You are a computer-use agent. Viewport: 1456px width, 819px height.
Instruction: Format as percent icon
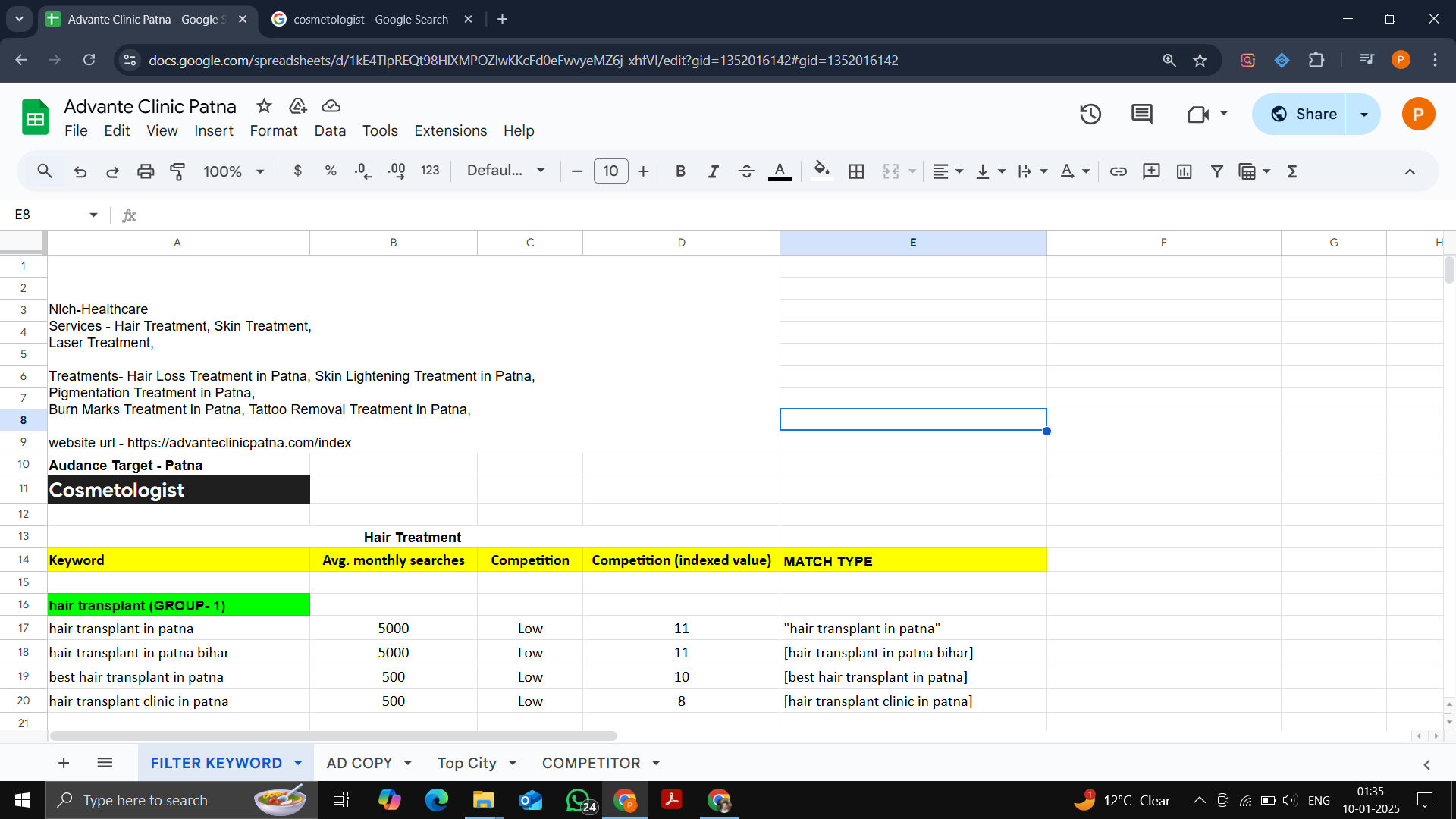click(x=331, y=171)
